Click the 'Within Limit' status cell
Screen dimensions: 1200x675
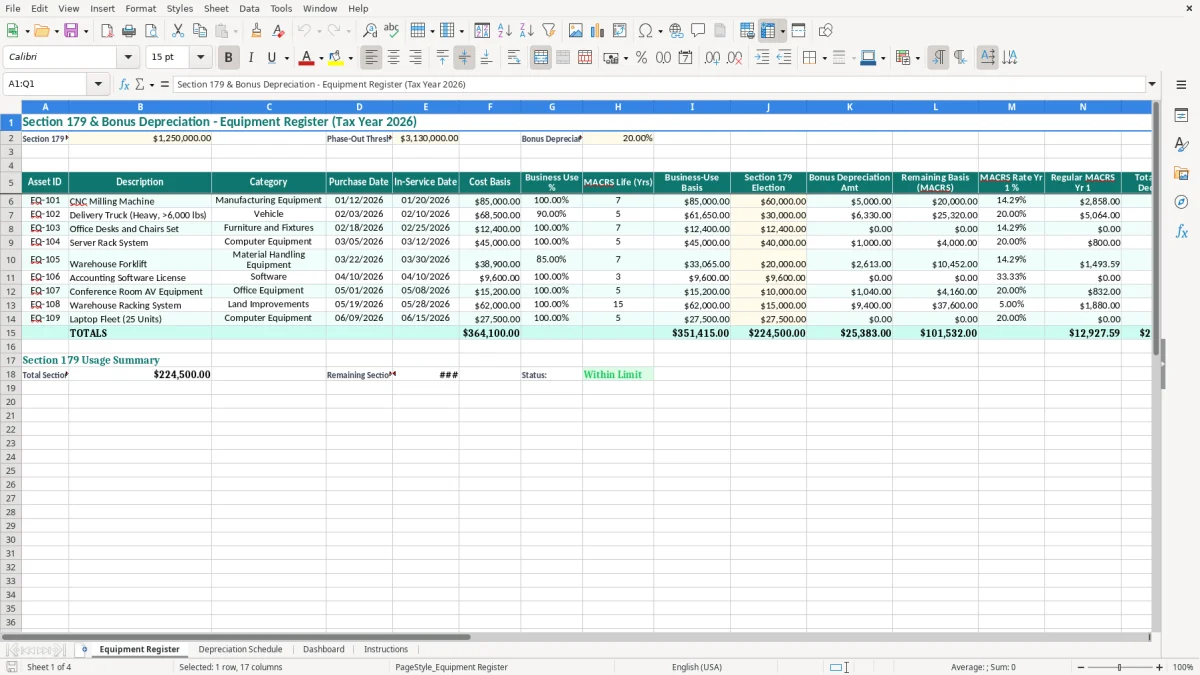617,374
